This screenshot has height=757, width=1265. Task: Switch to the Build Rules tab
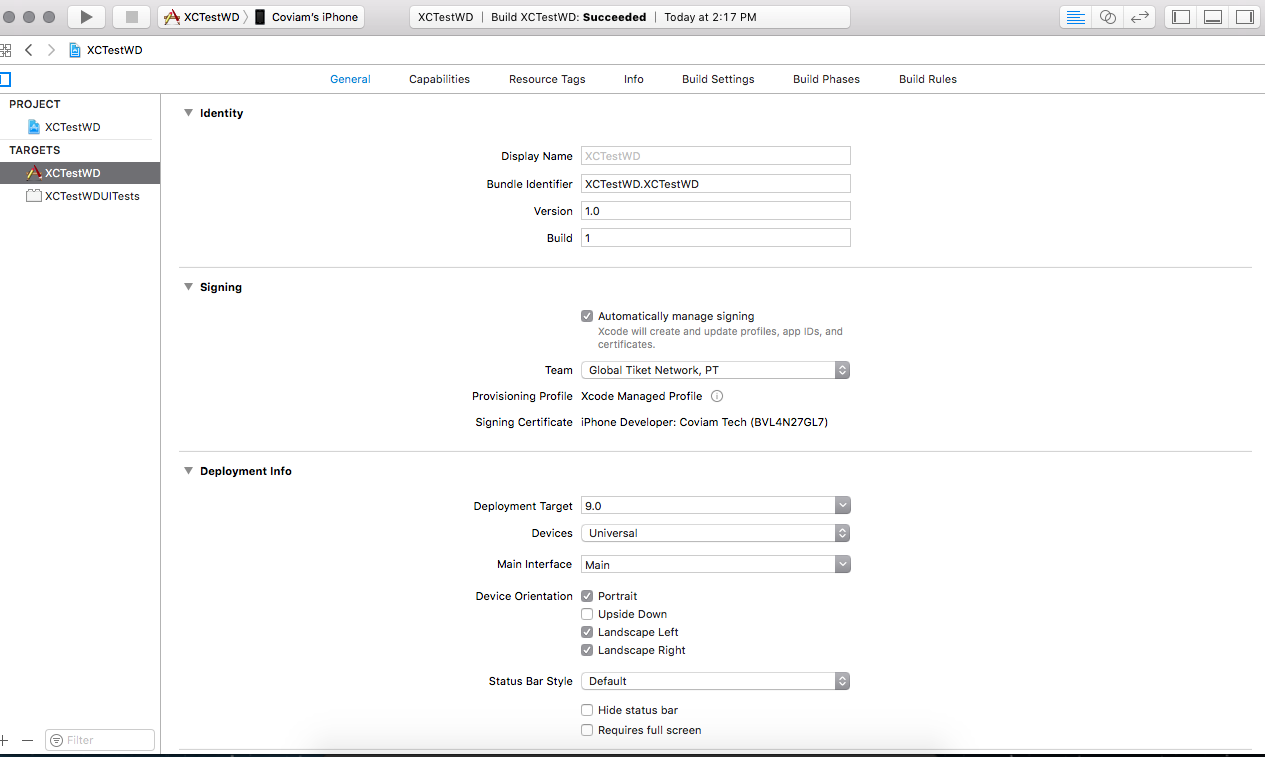[928, 79]
